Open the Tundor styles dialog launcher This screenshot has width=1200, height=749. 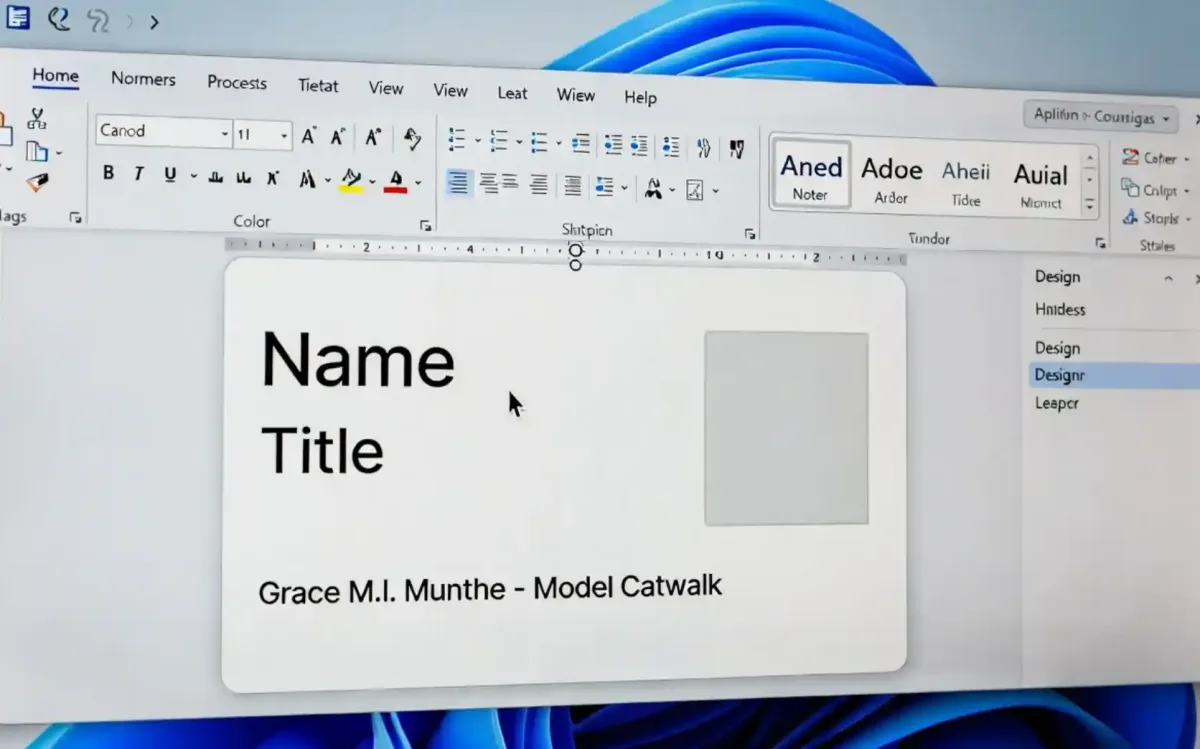coord(1100,243)
